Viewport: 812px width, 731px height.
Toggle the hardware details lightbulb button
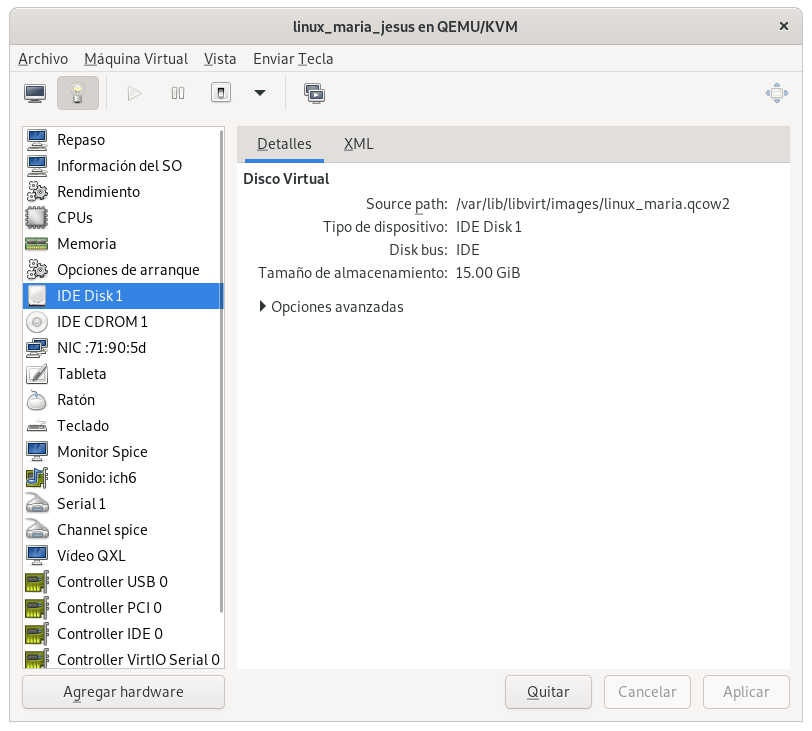pyautogui.click(x=77, y=93)
